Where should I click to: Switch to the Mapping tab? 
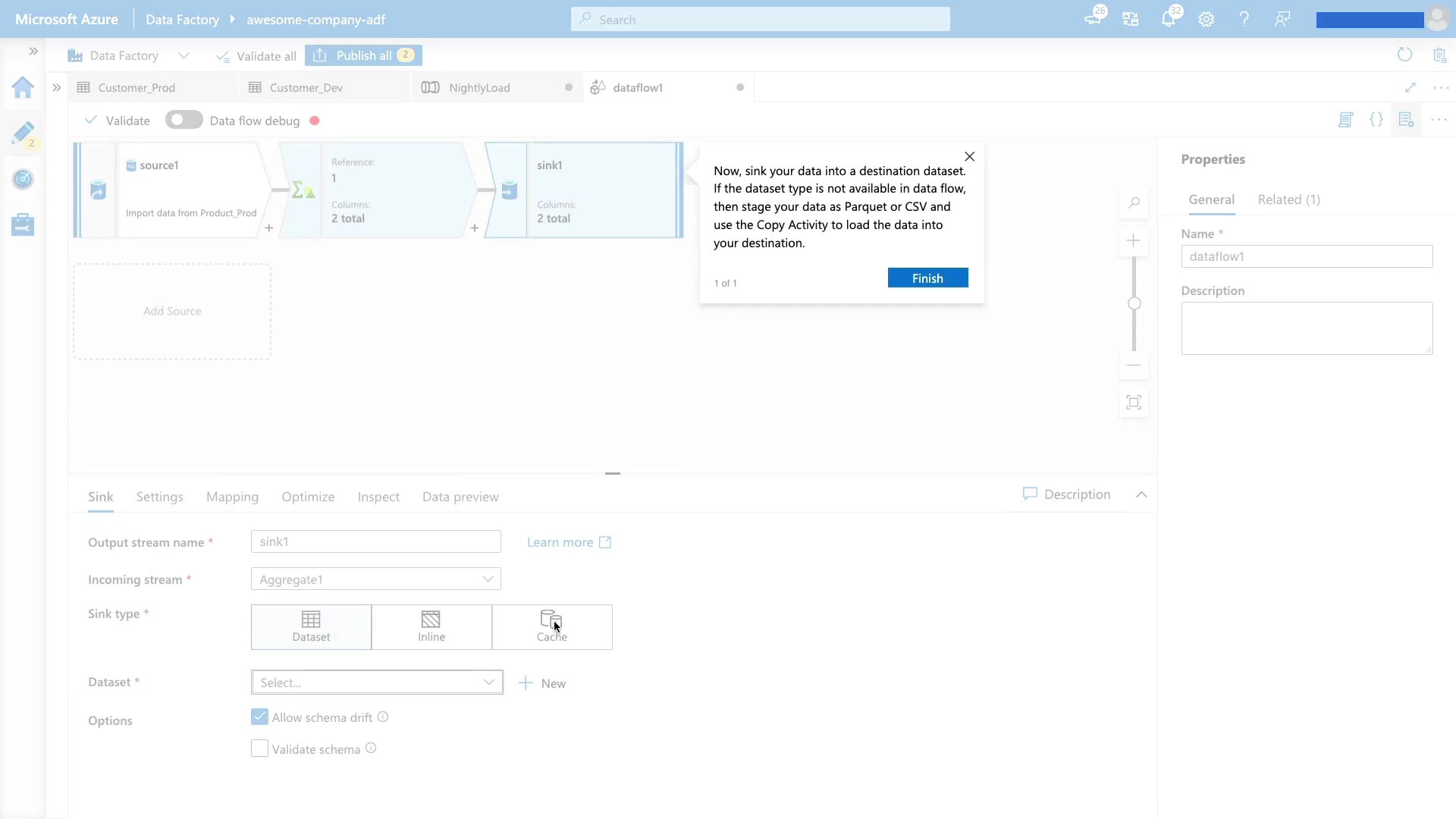coord(232,497)
